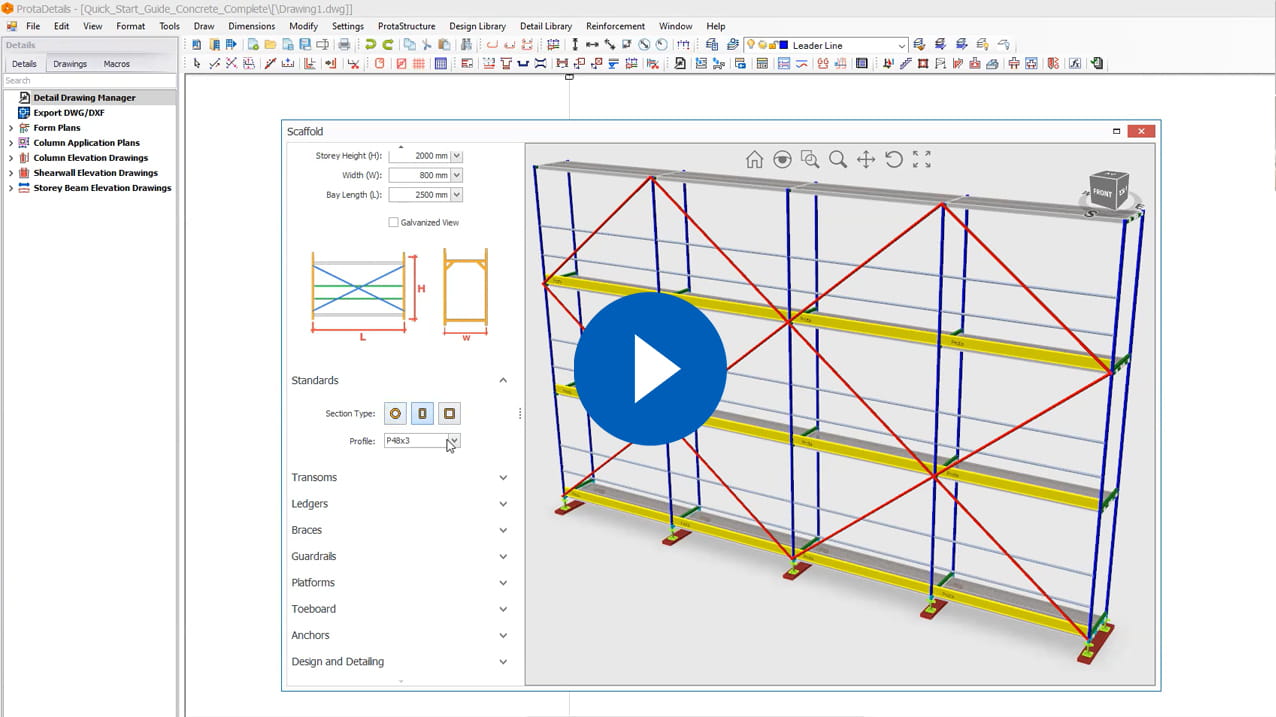
Task: Select the rectangular section type button
Action: point(423,413)
